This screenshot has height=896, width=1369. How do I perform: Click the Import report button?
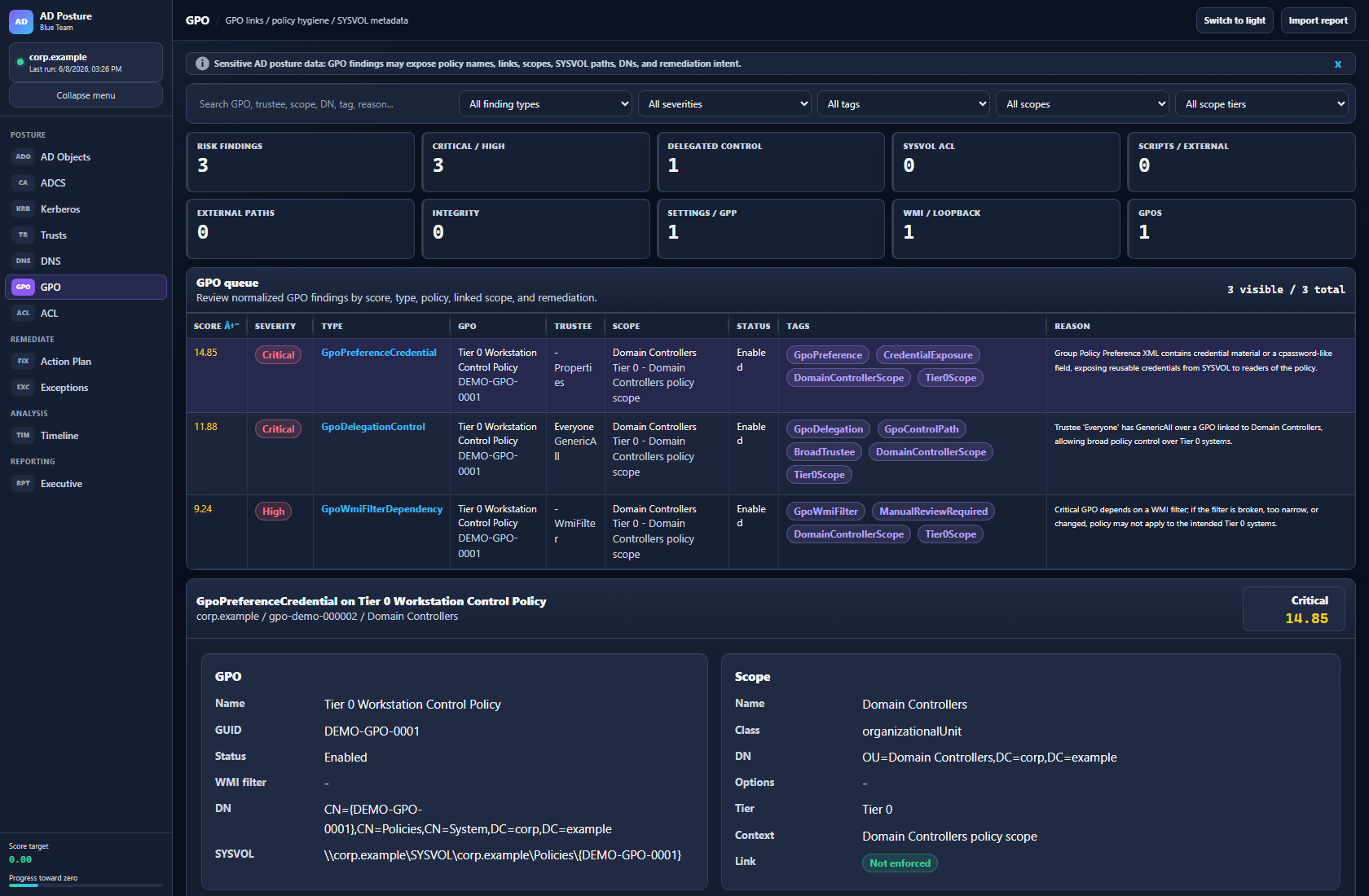1318,20
